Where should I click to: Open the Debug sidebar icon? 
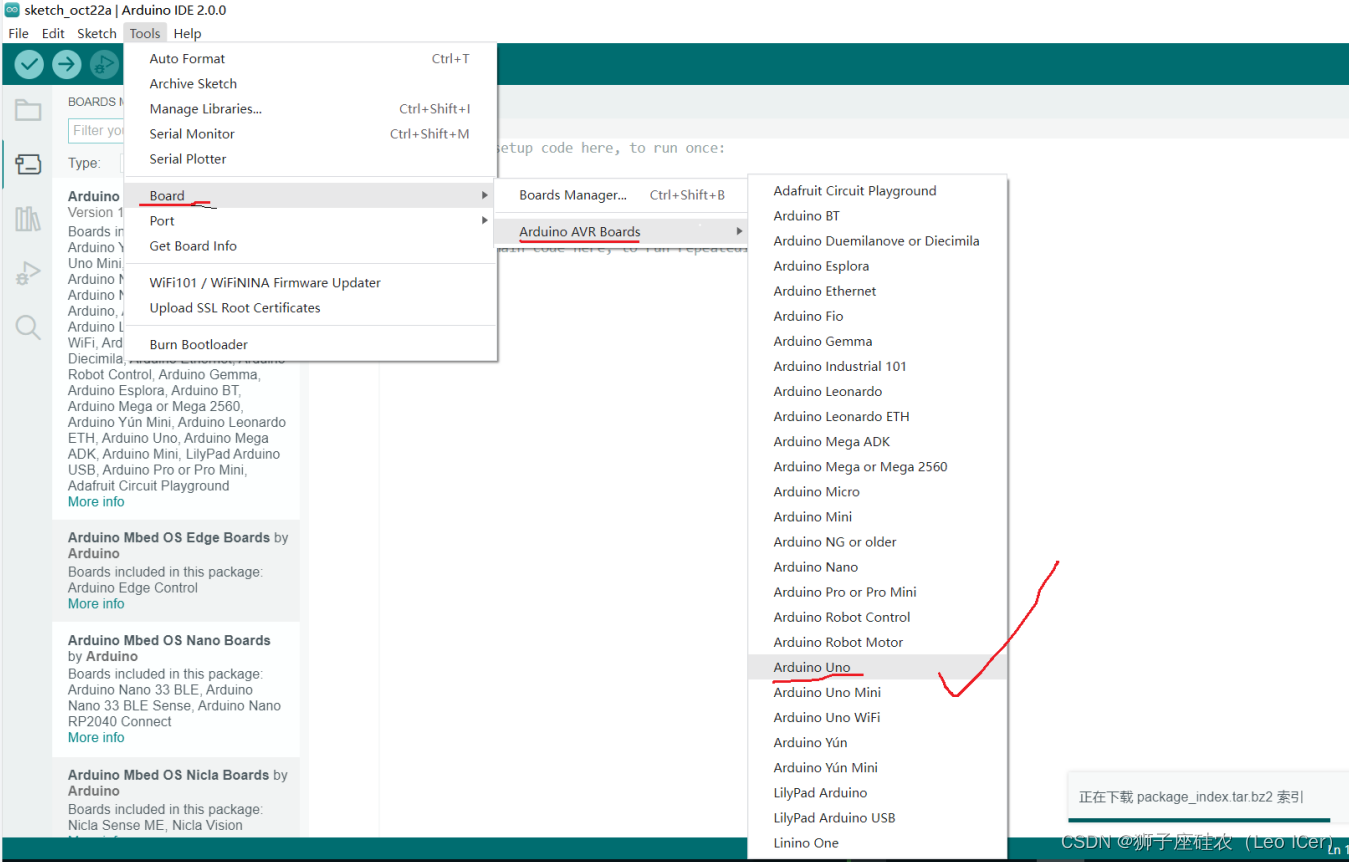pos(28,273)
